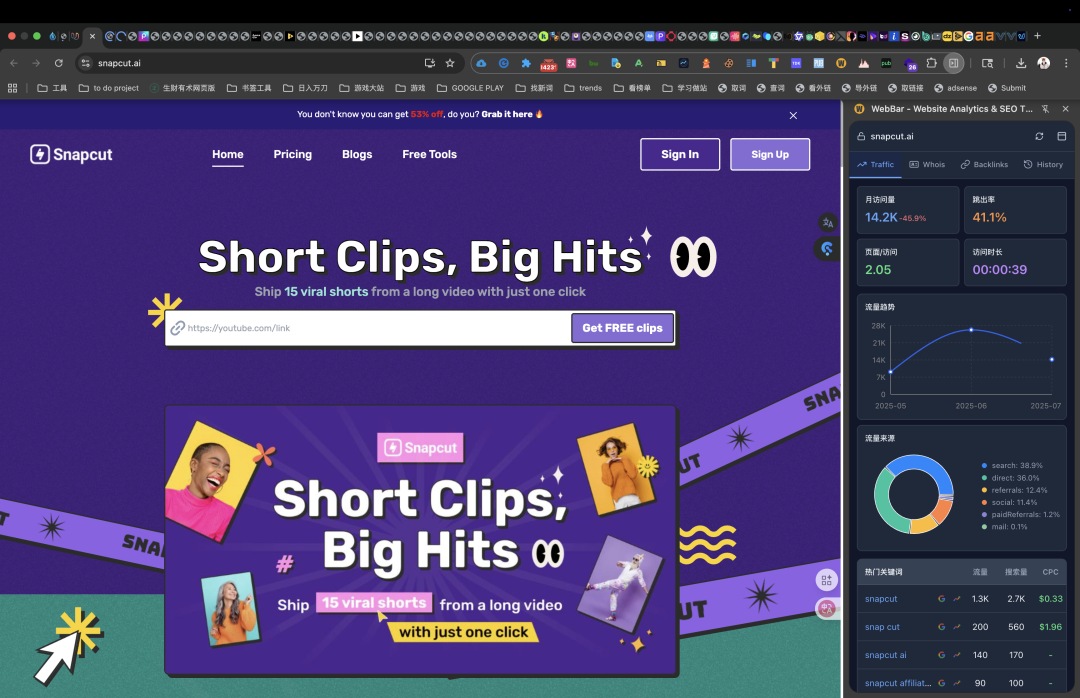The image size is (1080, 698).
Task: Click the Snapcut logo
Action: pyautogui.click(x=71, y=154)
